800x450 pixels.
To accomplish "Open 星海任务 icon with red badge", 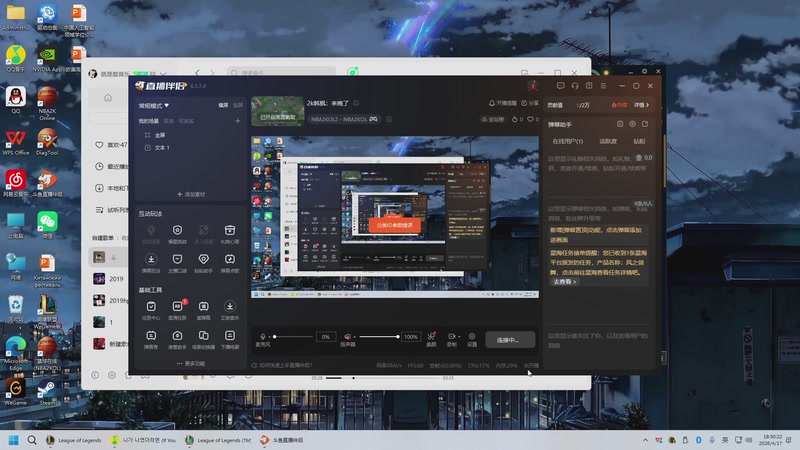I will click(x=177, y=306).
